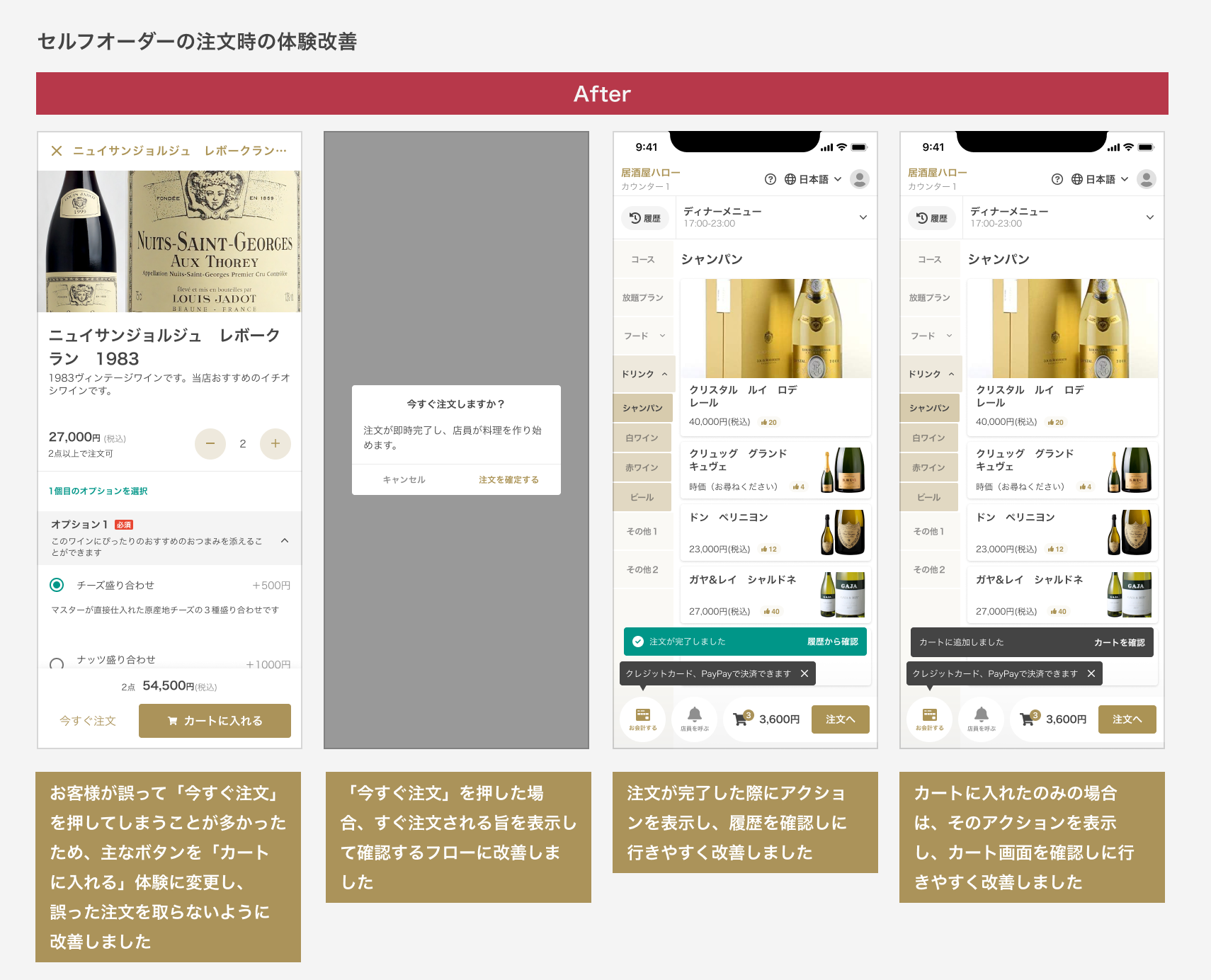1211x980 pixels.
Task: Open user profile avatar in order-complete screen
Action: tap(860, 179)
